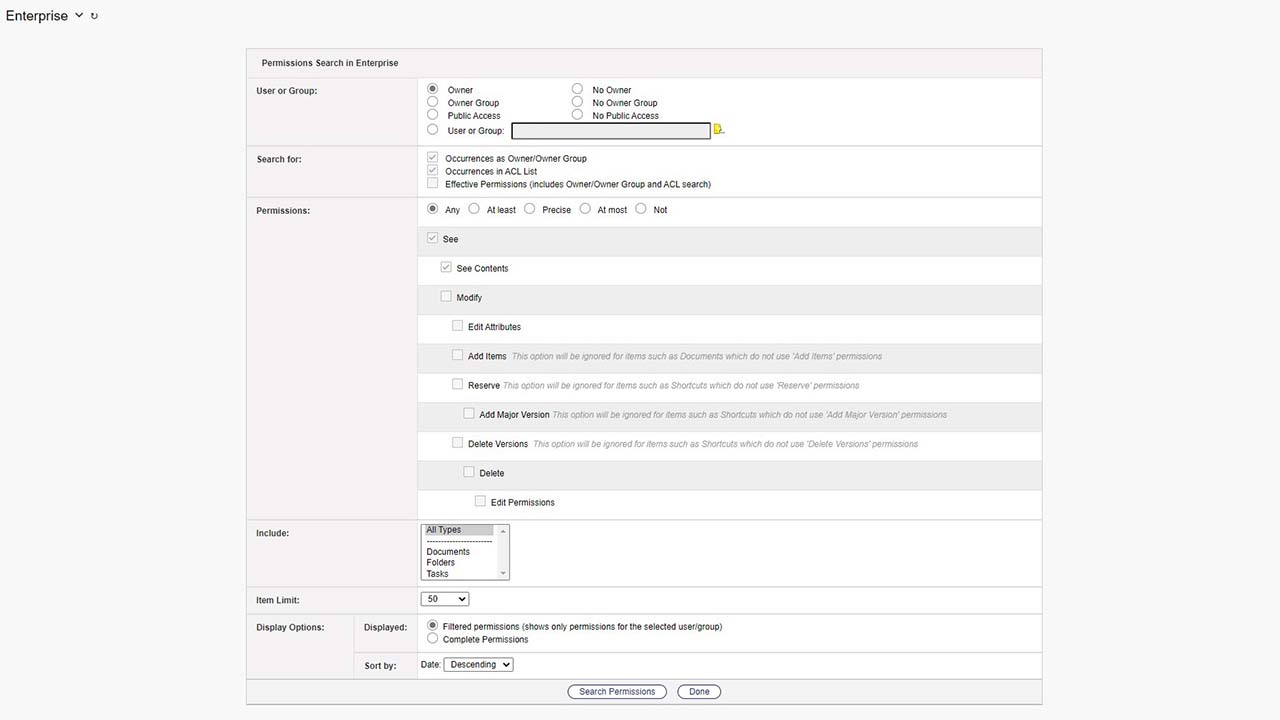The height and width of the screenshot is (720, 1280).
Task: Check the Add Major Version checkbox
Action: click(469, 414)
